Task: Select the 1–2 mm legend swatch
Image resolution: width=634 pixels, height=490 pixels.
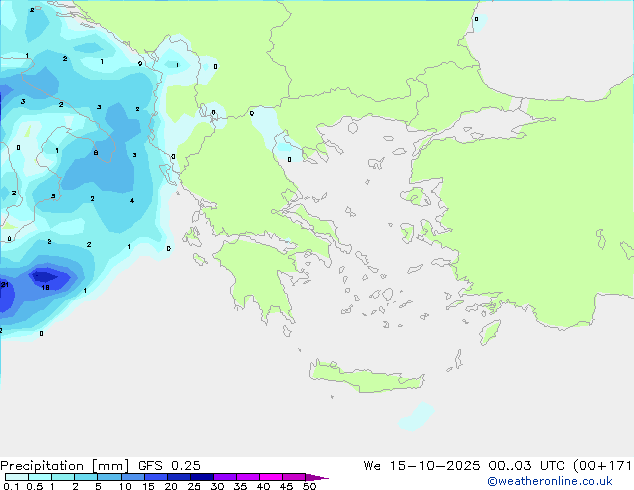Action: (63, 477)
